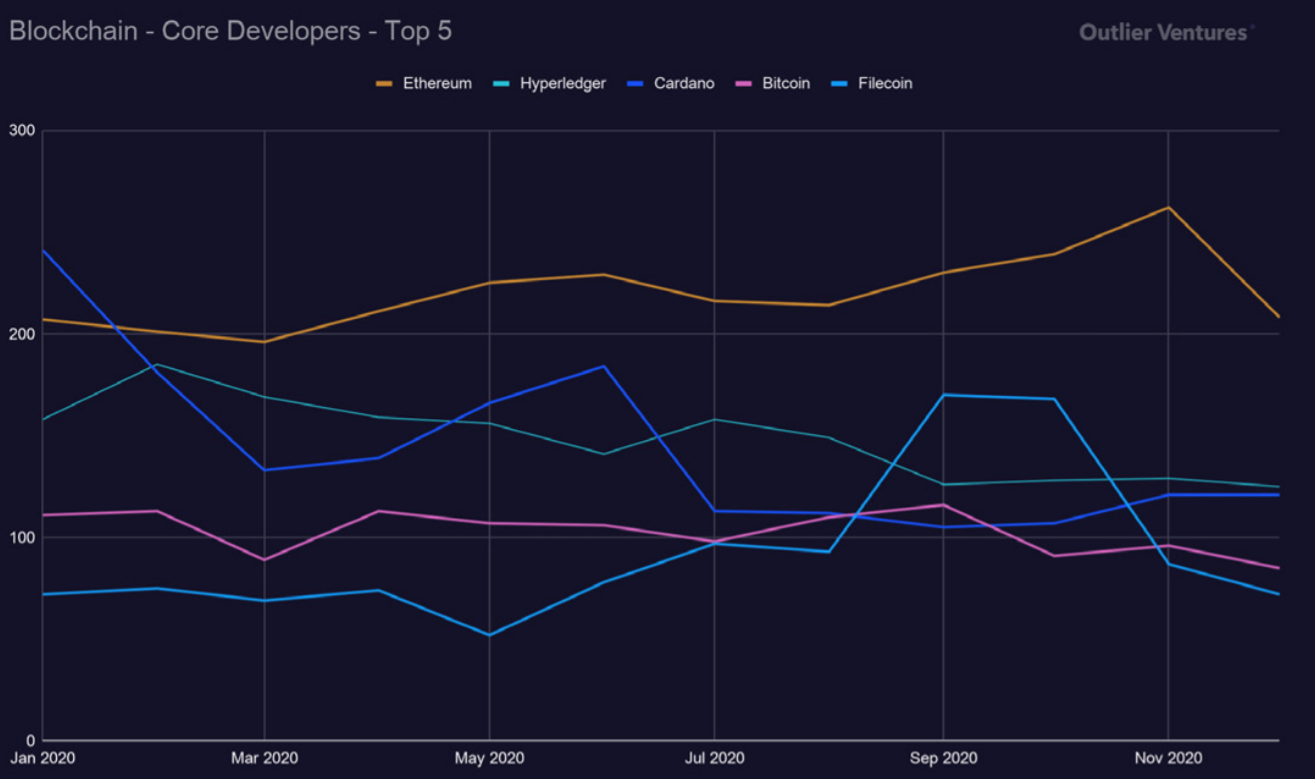The image size is (1315, 779).
Task: Click the '300' y-axis label
Action: click(x=21, y=131)
